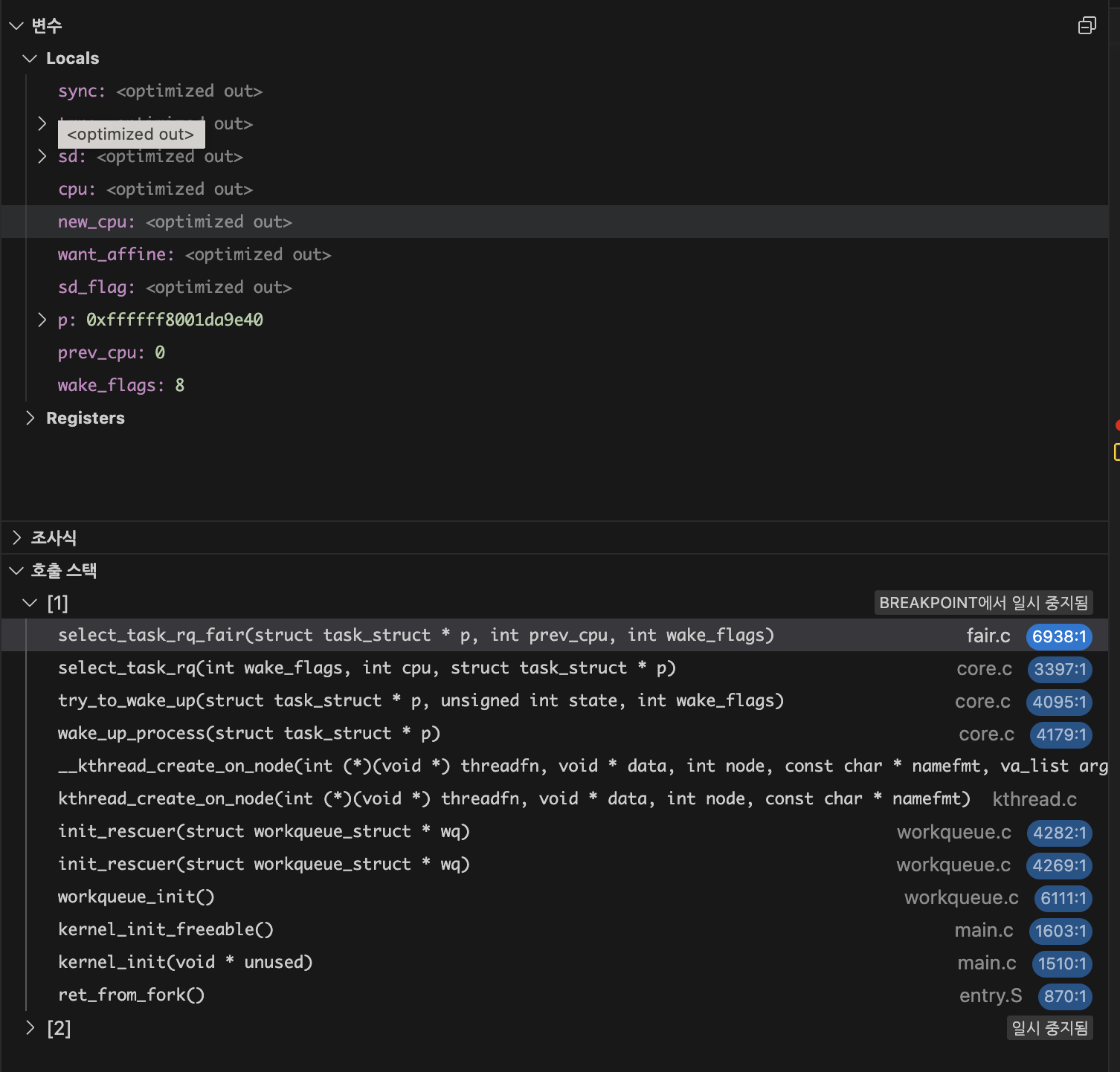This screenshot has height=1072, width=1120.
Task: Open the try_to_wake_up stack frame
Action: pos(555,700)
